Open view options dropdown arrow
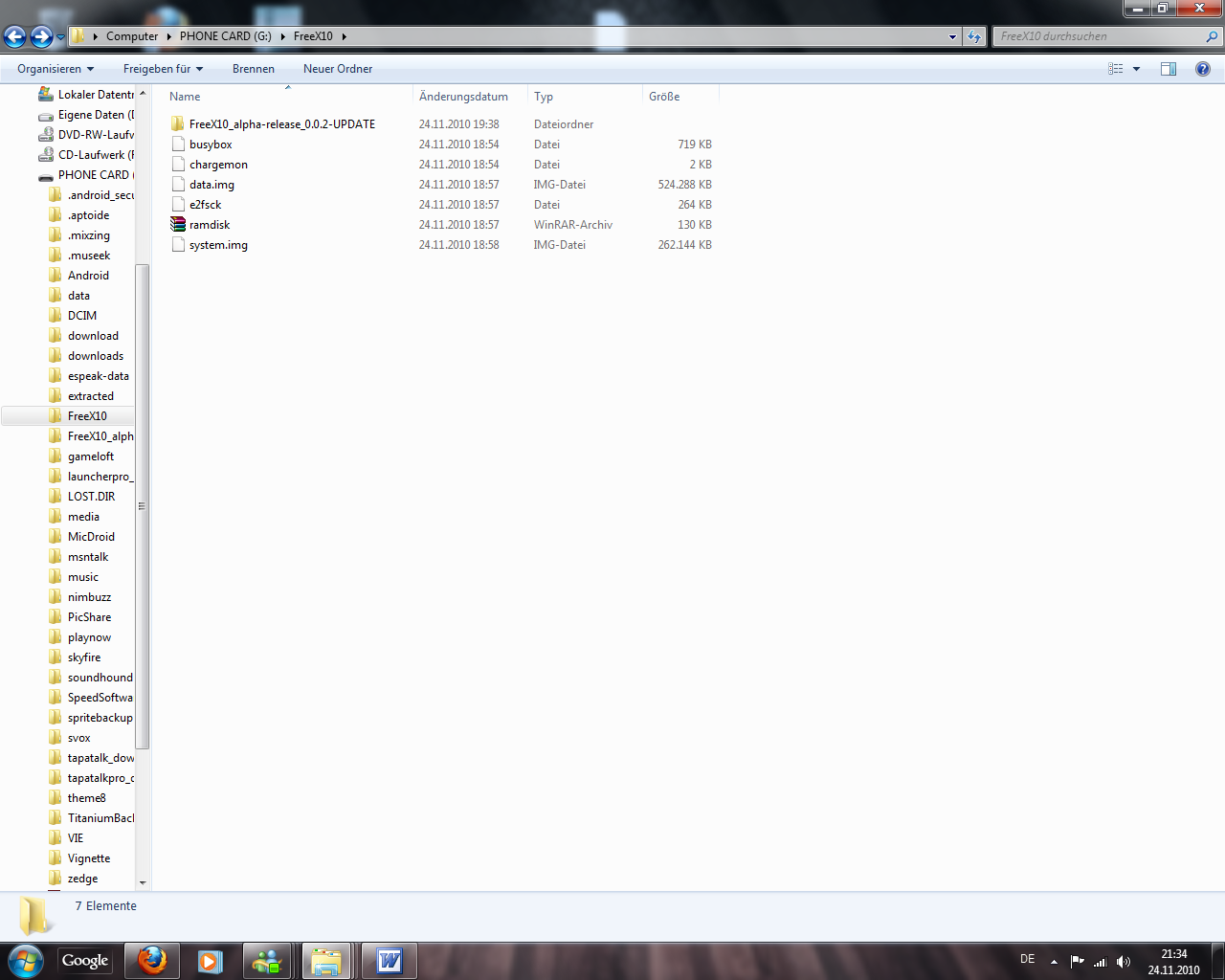 [1137, 69]
